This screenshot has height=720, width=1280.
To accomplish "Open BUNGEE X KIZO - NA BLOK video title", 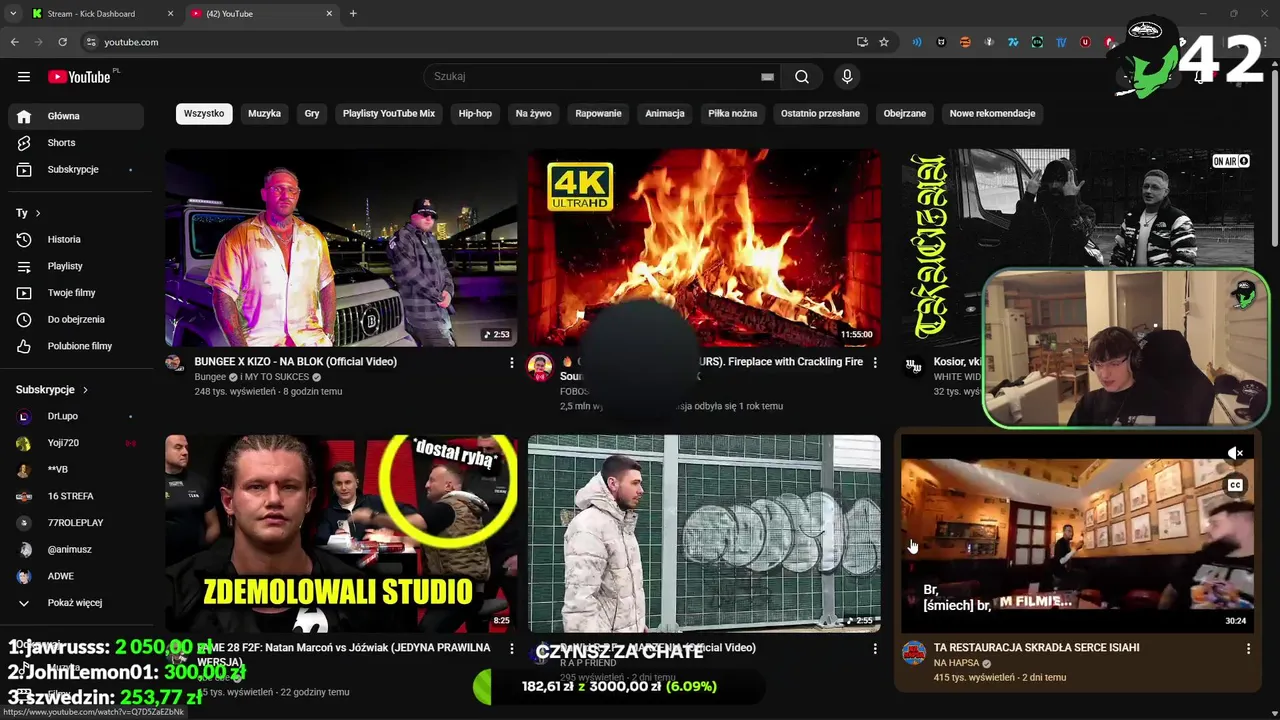I will [x=295, y=362].
